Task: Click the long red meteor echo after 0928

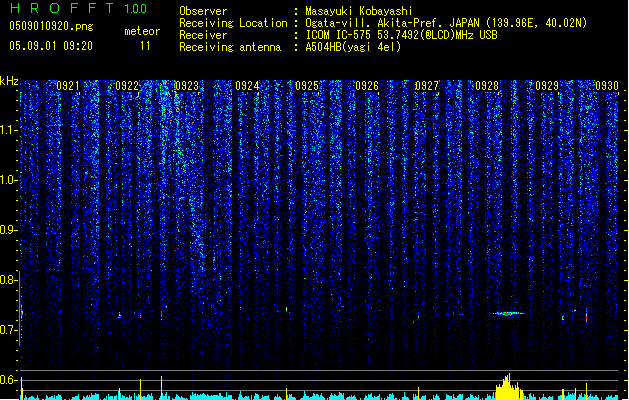Action: [509, 313]
